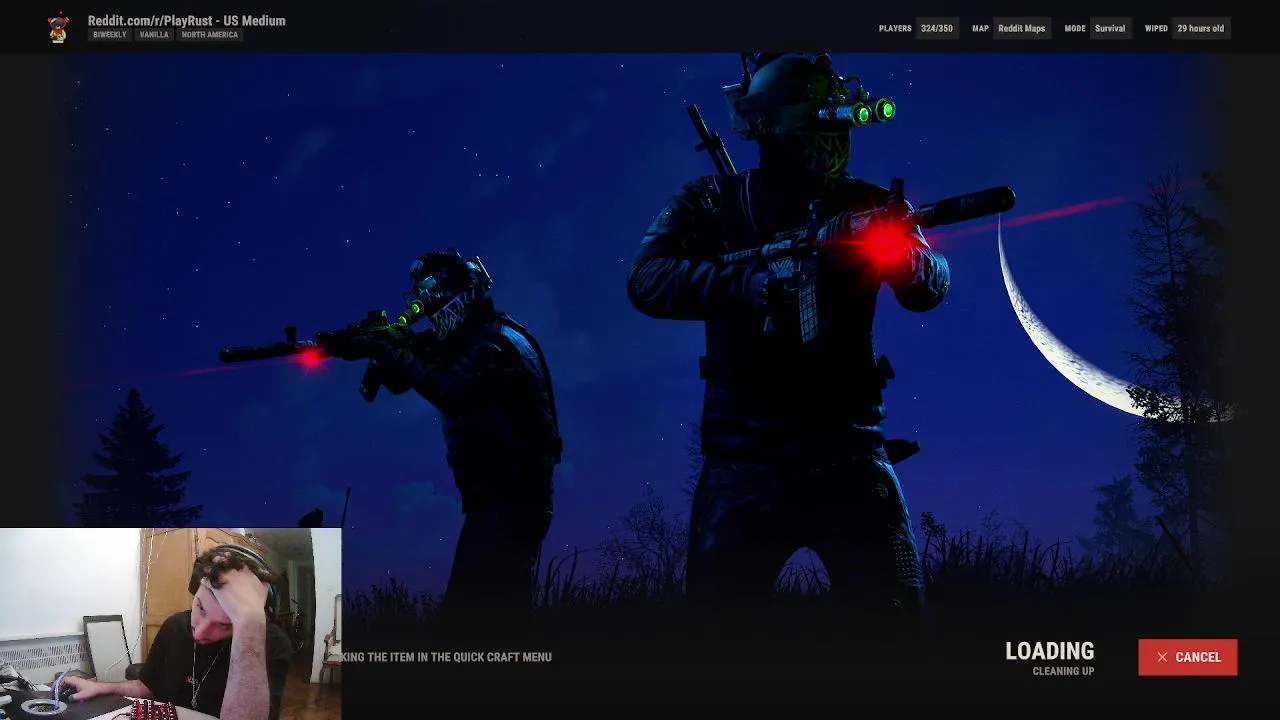The height and width of the screenshot is (720, 1280).
Task: Click the quick craft menu tip text
Action: (446, 657)
